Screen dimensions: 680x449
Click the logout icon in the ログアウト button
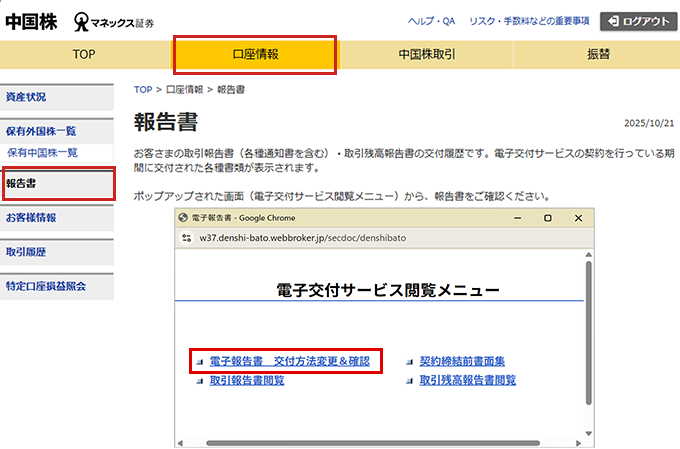pyautogui.click(x=613, y=21)
